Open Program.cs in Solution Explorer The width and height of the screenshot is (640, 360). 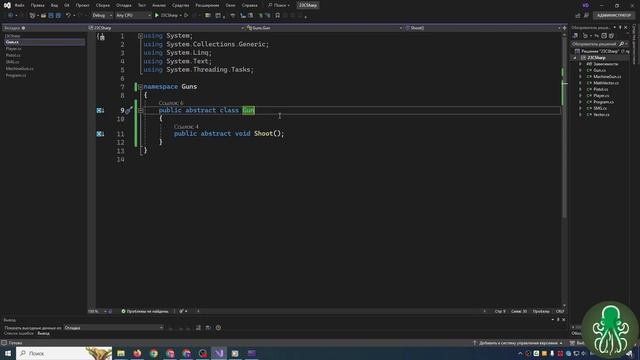[x=603, y=102]
